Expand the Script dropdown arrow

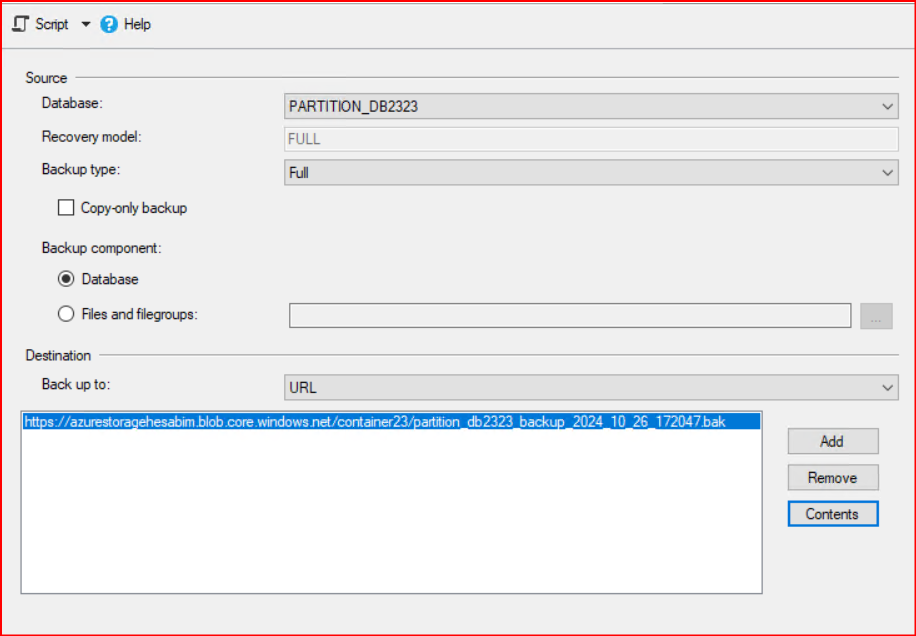click(85, 24)
